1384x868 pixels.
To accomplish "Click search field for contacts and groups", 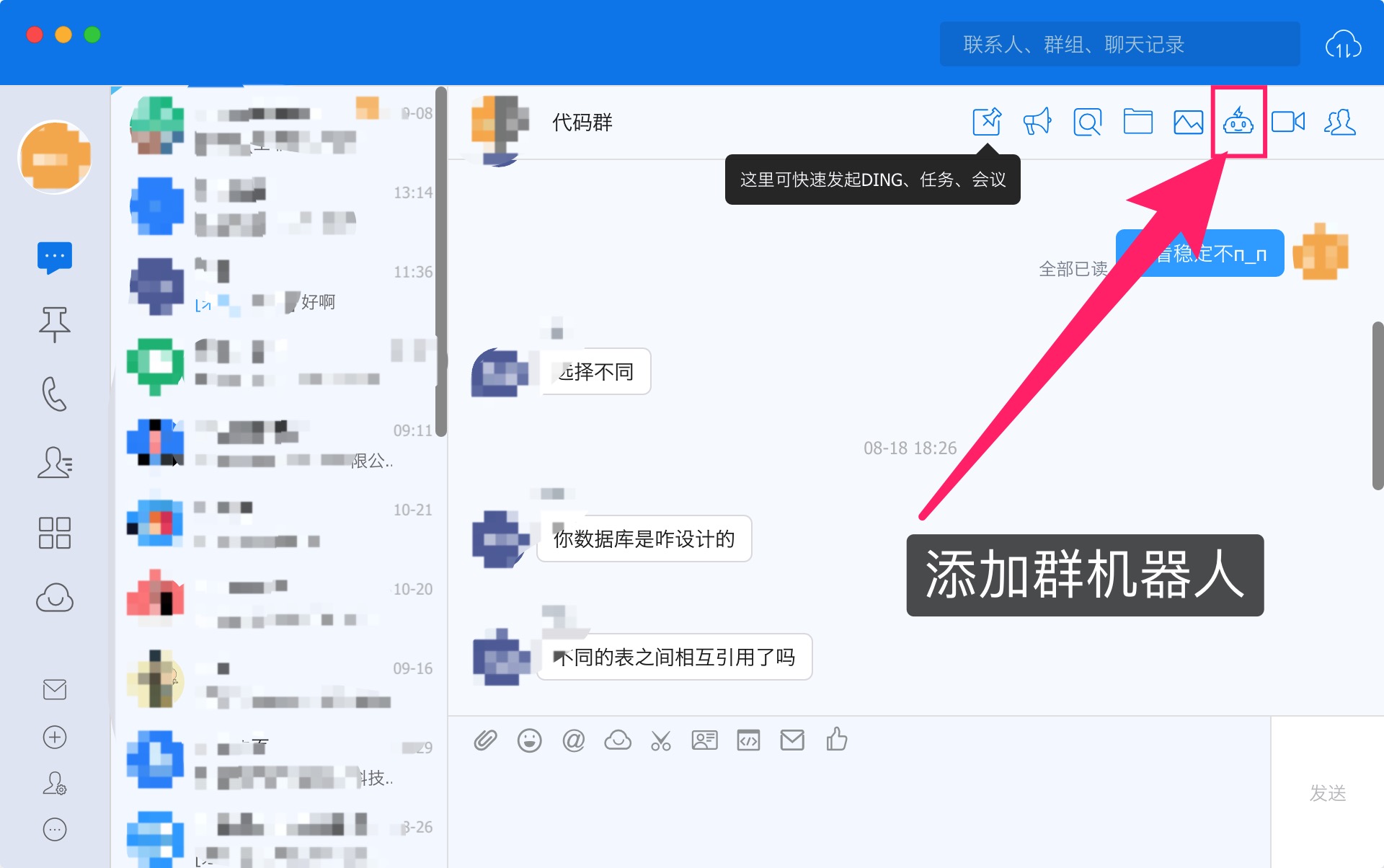I will 1119,45.
